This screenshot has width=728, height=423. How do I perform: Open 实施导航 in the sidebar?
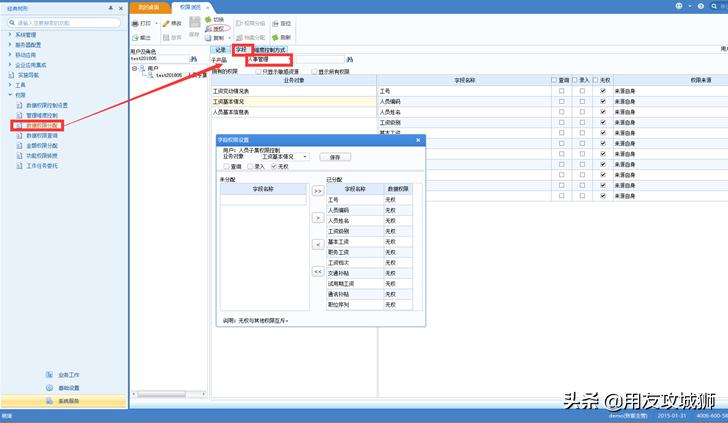28,75
